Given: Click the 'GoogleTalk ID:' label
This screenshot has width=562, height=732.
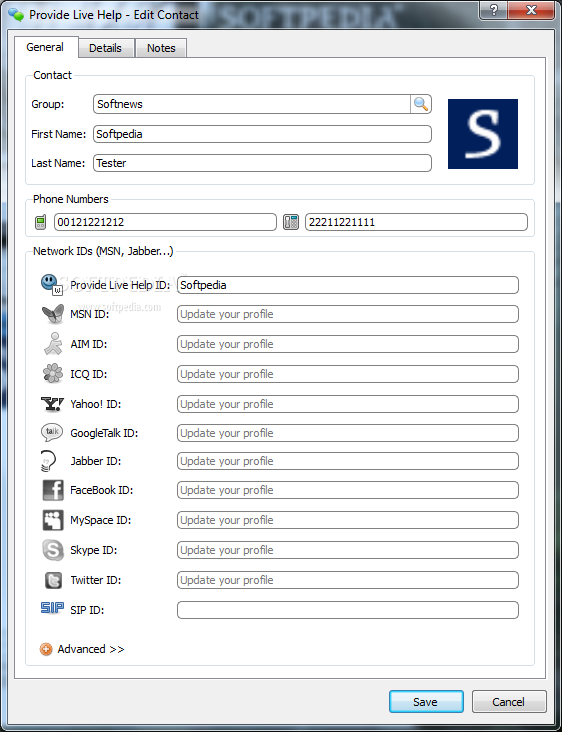Looking at the screenshot, I should (104, 433).
